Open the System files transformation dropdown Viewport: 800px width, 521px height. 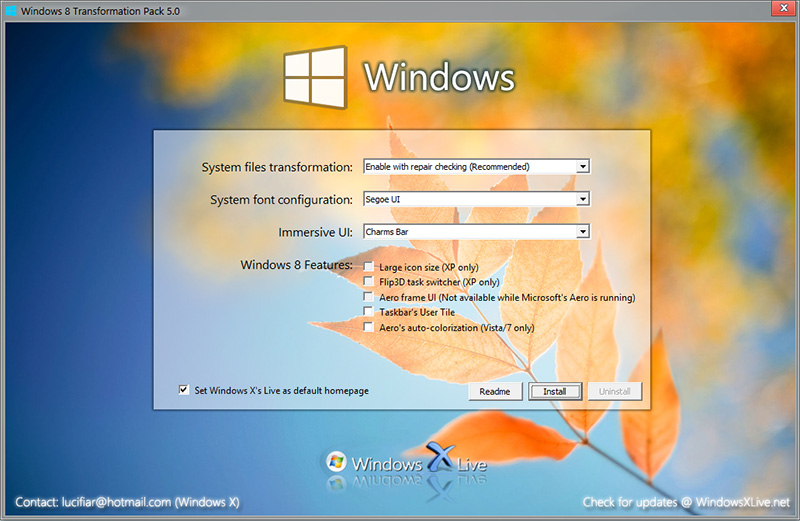(x=477, y=166)
